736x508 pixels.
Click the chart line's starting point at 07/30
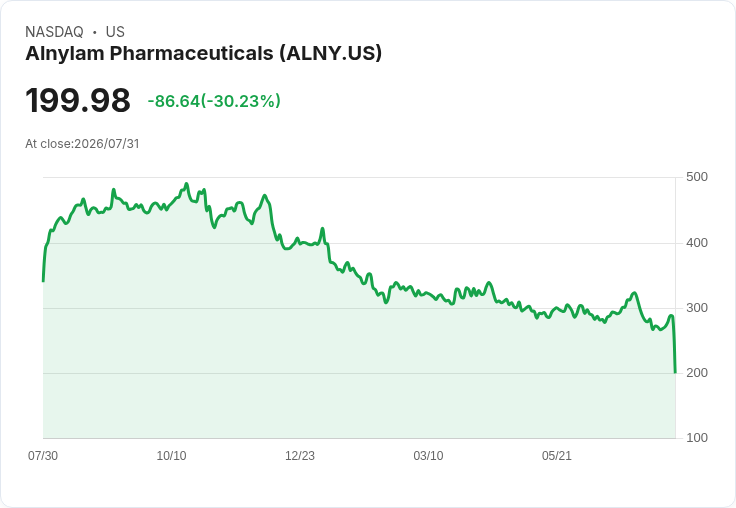pyautogui.click(x=44, y=281)
